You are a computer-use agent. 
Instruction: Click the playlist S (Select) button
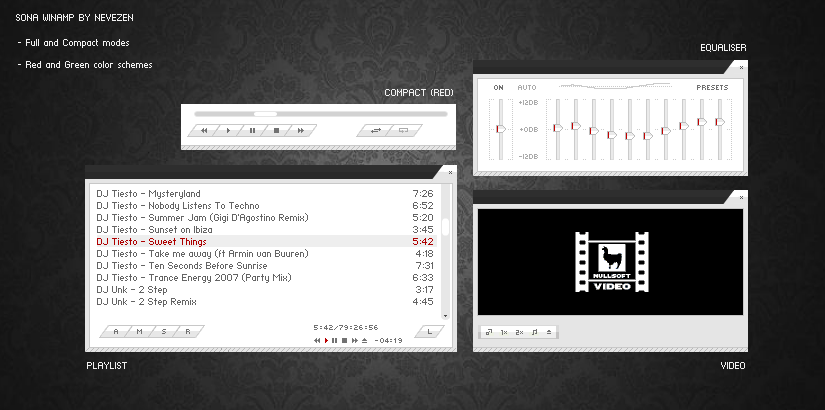pyautogui.click(x=164, y=332)
